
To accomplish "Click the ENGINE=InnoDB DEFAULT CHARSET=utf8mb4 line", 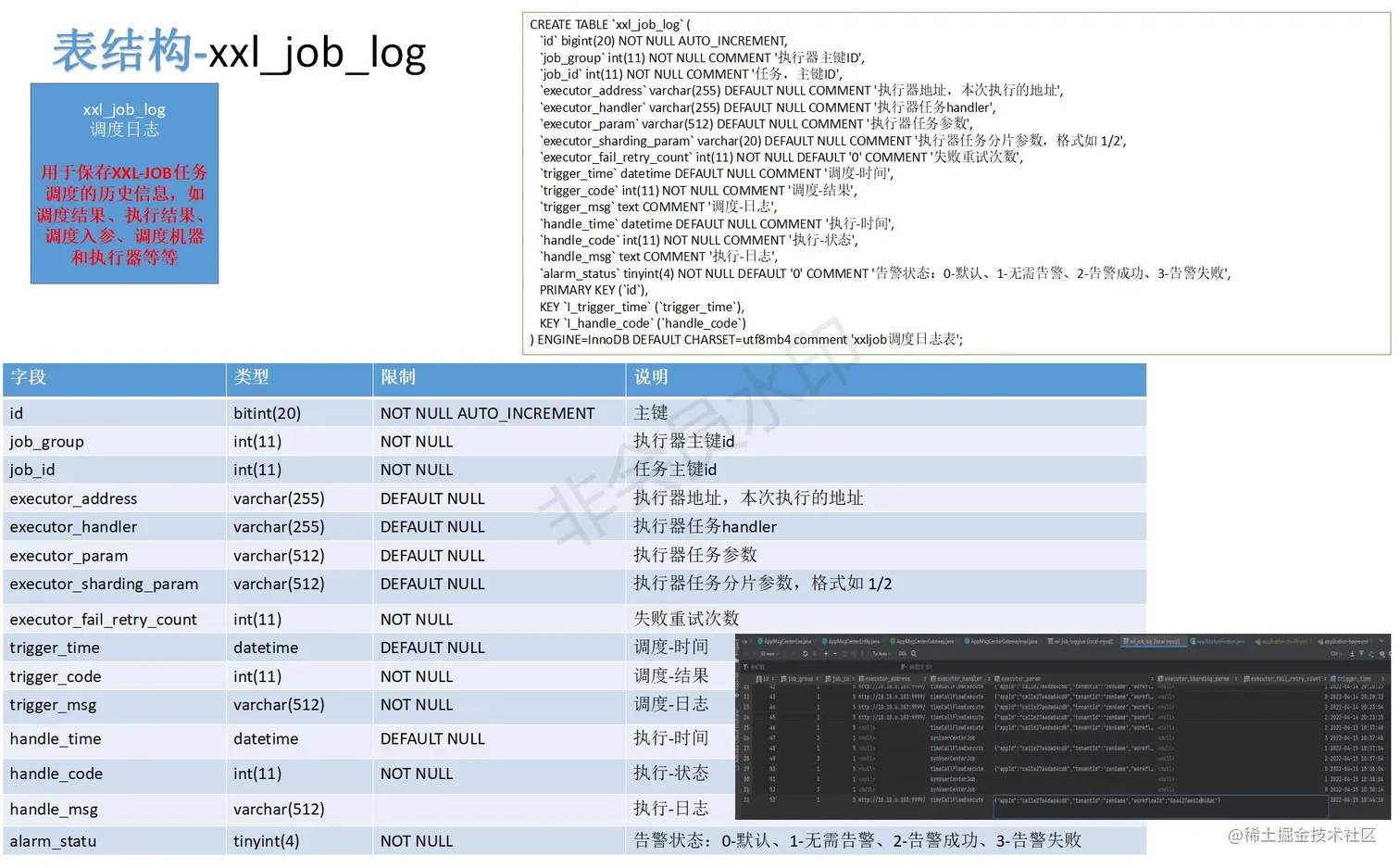I will (746, 340).
